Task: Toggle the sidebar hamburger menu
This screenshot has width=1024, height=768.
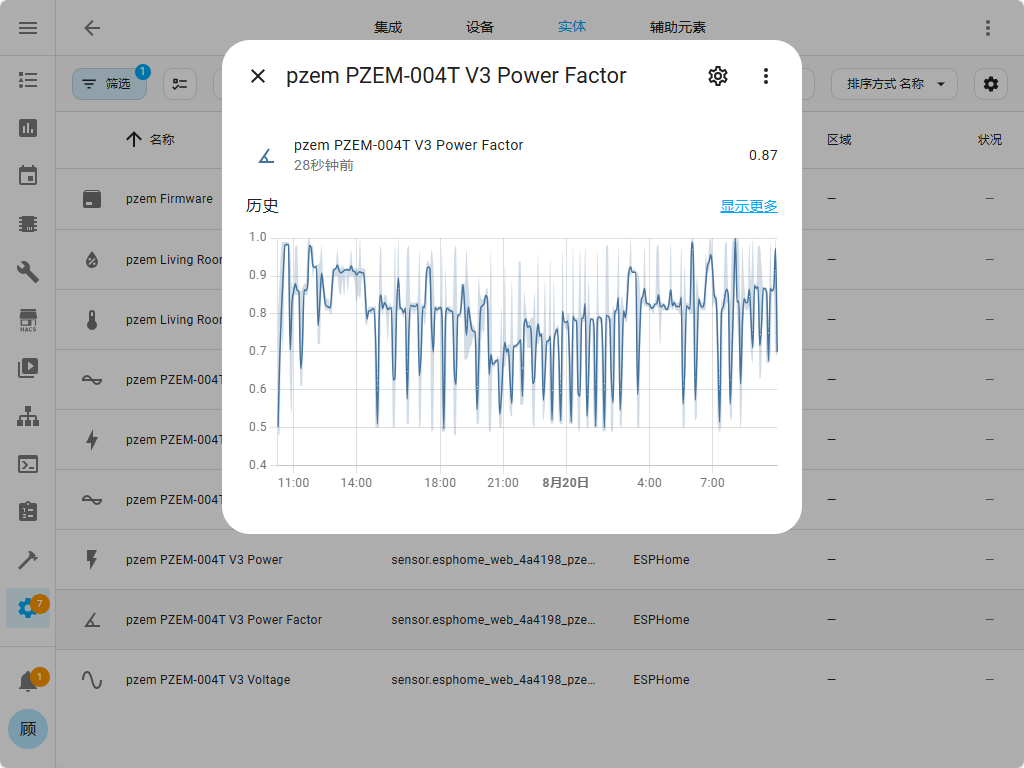Action: click(28, 28)
